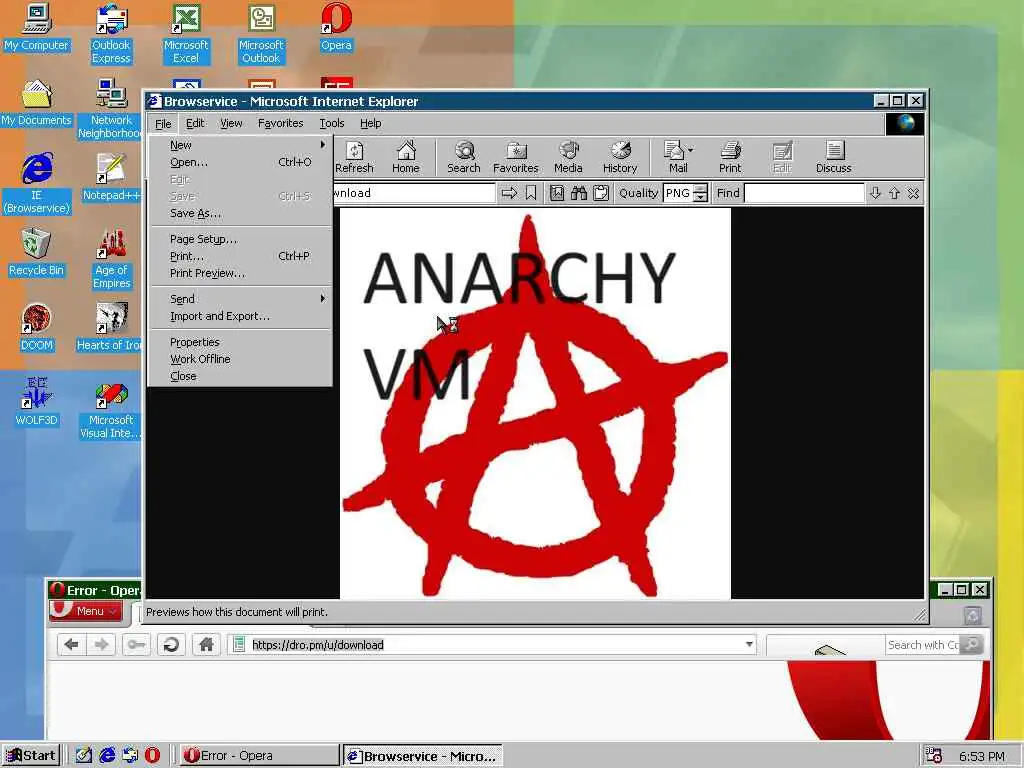Click the Opera URL address field
Viewport: 1024px width, 768px height.
pyautogui.click(x=491, y=645)
